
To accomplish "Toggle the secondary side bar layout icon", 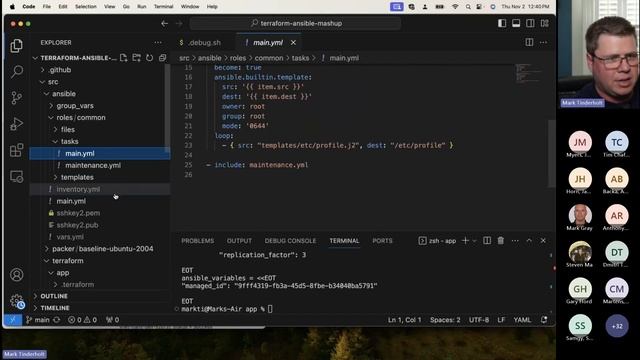I will (x=530, y=23).
